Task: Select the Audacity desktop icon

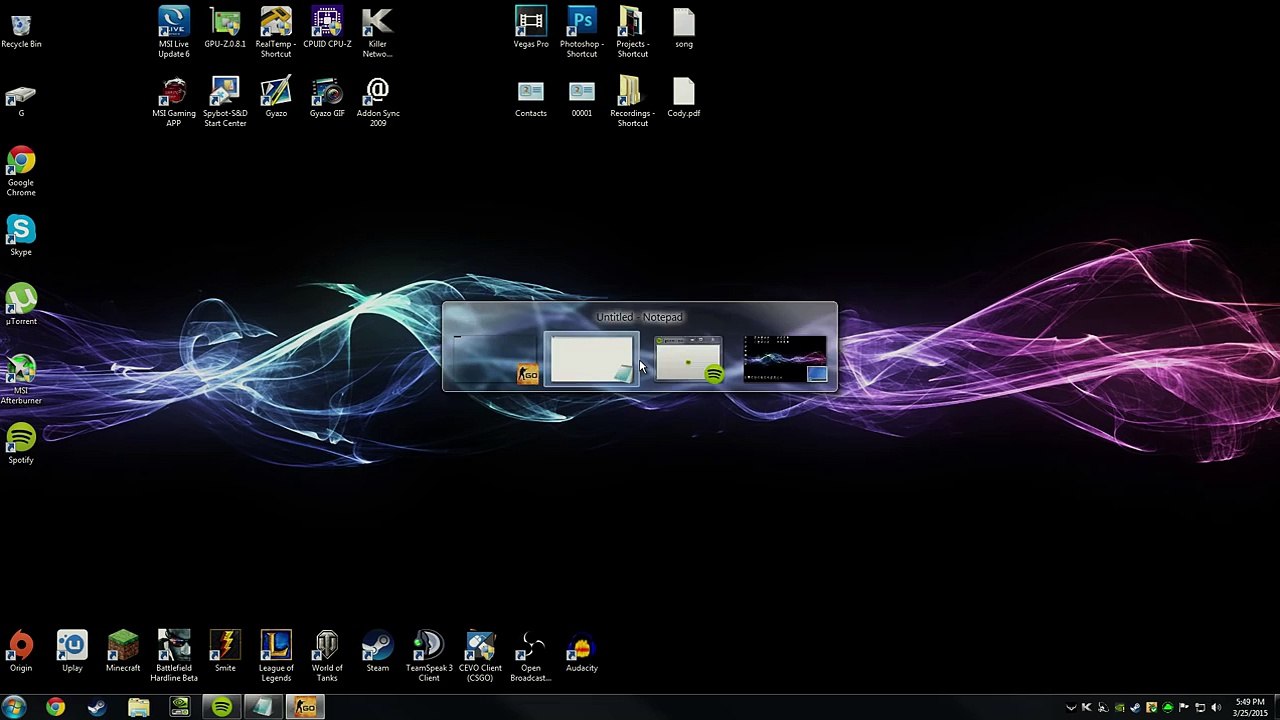Action: pos(582,652)
